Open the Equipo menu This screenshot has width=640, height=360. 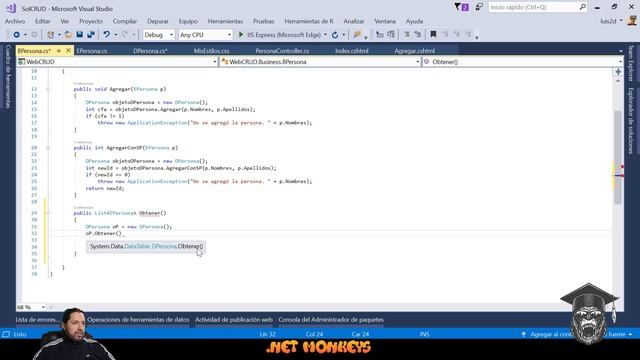[x=188, y=21]
